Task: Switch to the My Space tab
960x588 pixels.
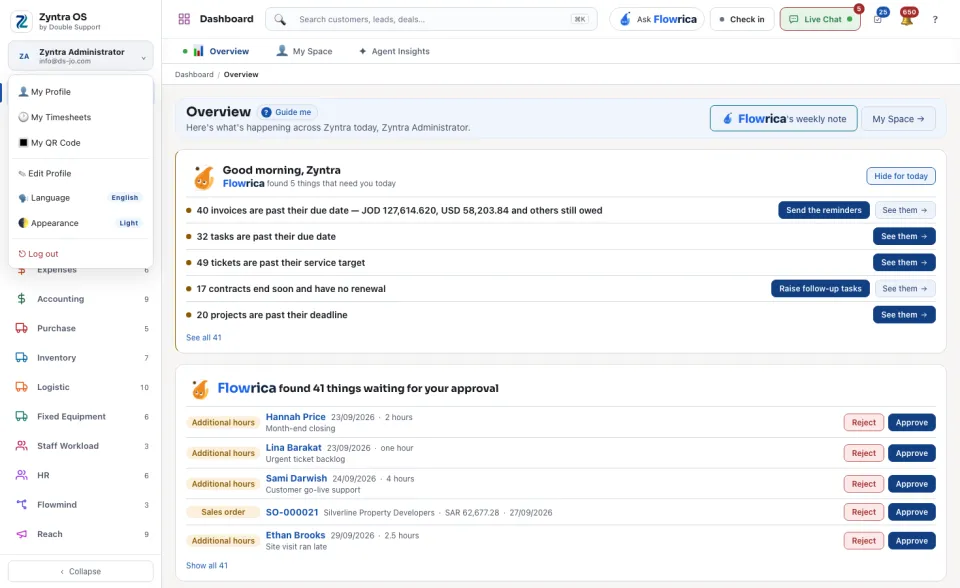Action: (304, 51)
